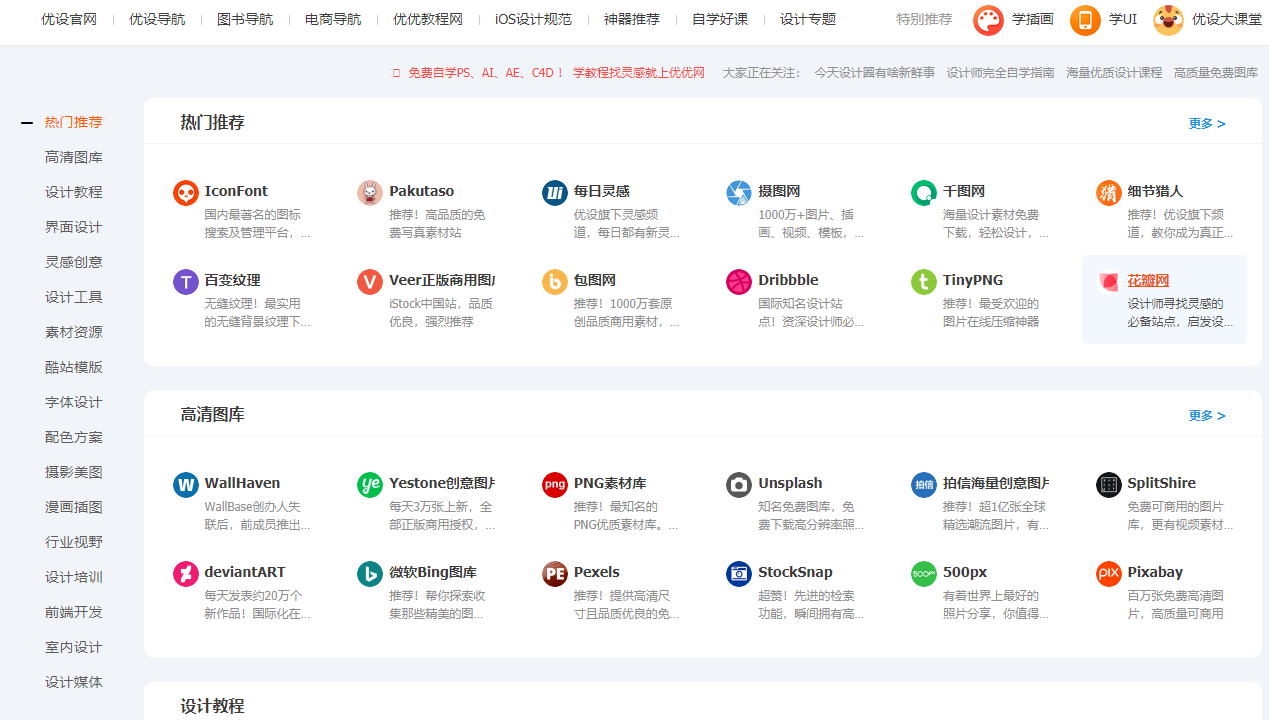
Task: Open the PNG素材库 red icon
Action: pyautogui.click(x=555, y=485)
